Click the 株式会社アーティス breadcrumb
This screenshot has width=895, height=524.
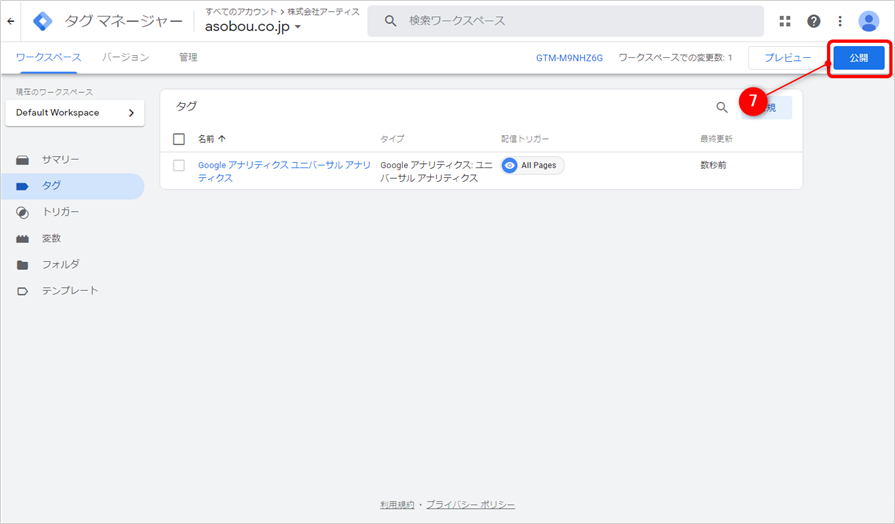click(323, 11)
